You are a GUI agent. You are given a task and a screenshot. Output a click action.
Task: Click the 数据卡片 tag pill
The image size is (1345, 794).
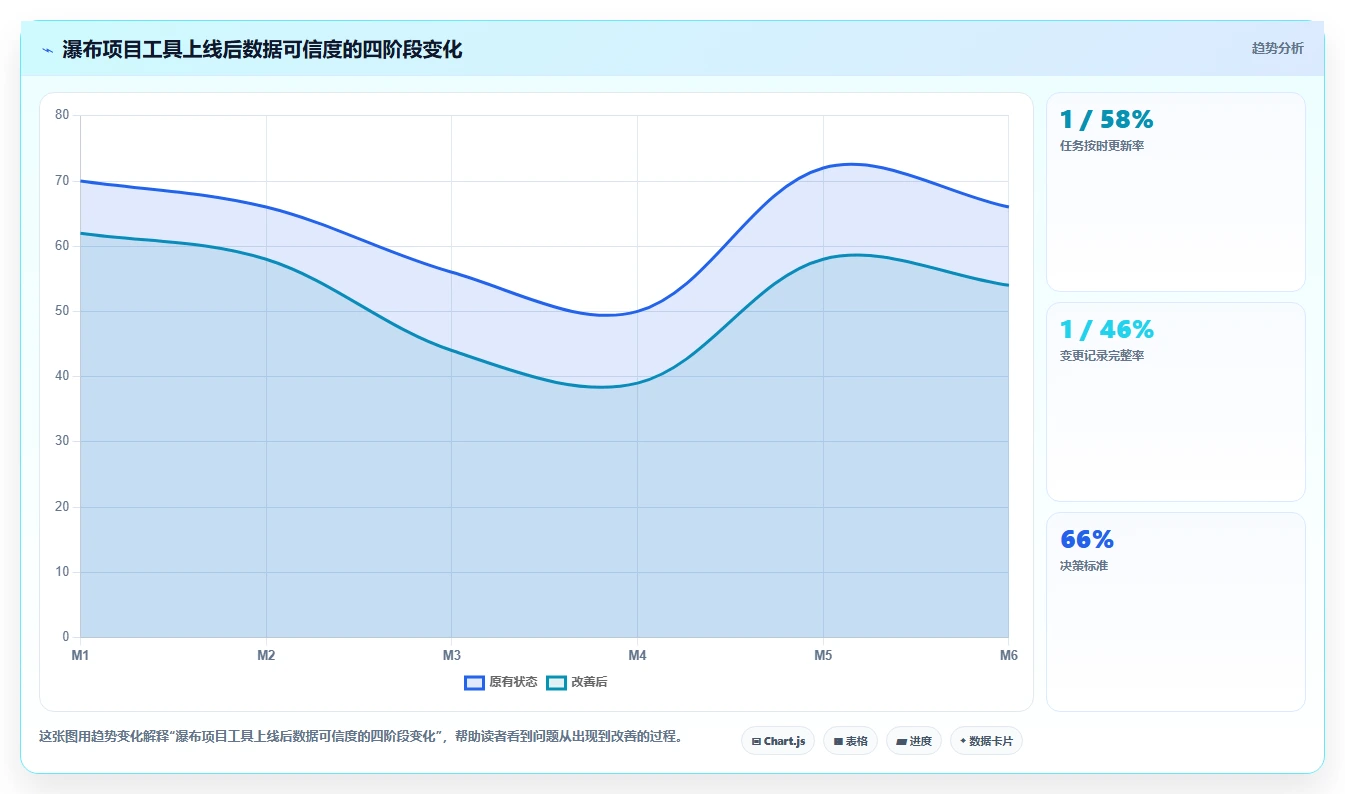(986, 741)
